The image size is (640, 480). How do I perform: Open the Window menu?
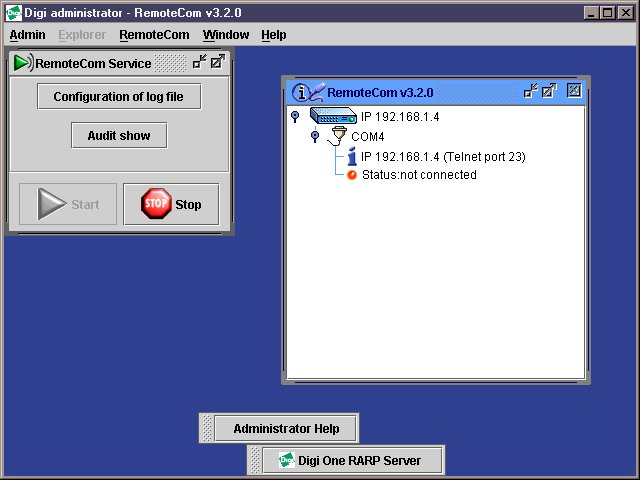tap(225, 34)
